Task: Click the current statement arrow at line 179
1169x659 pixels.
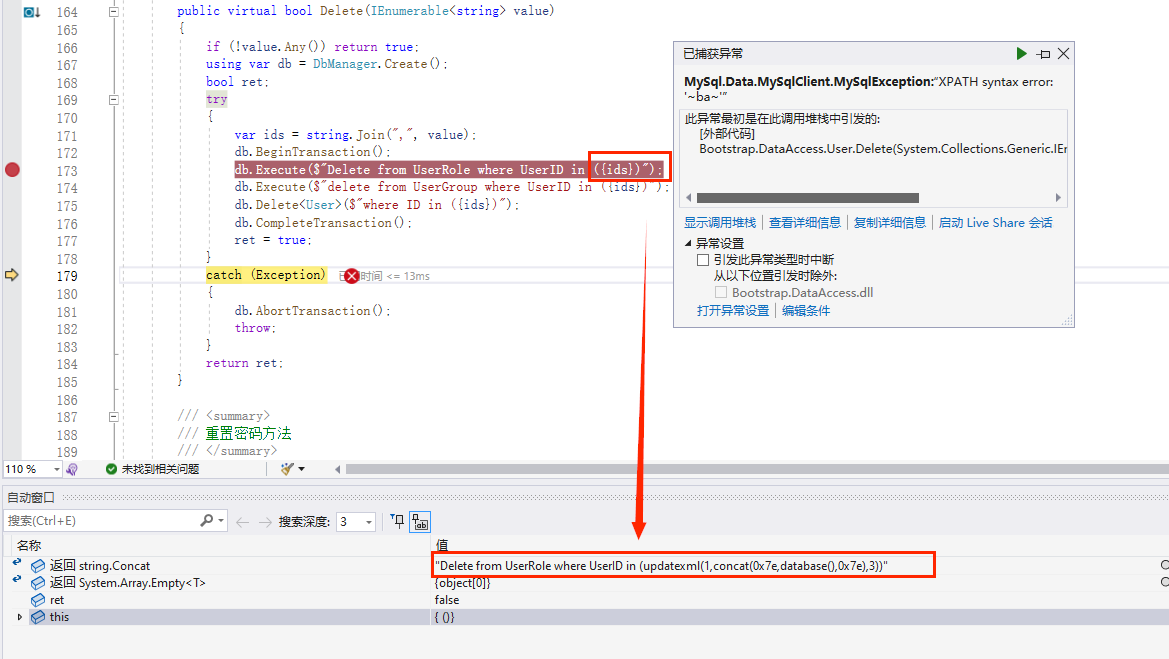Action: 11,275
